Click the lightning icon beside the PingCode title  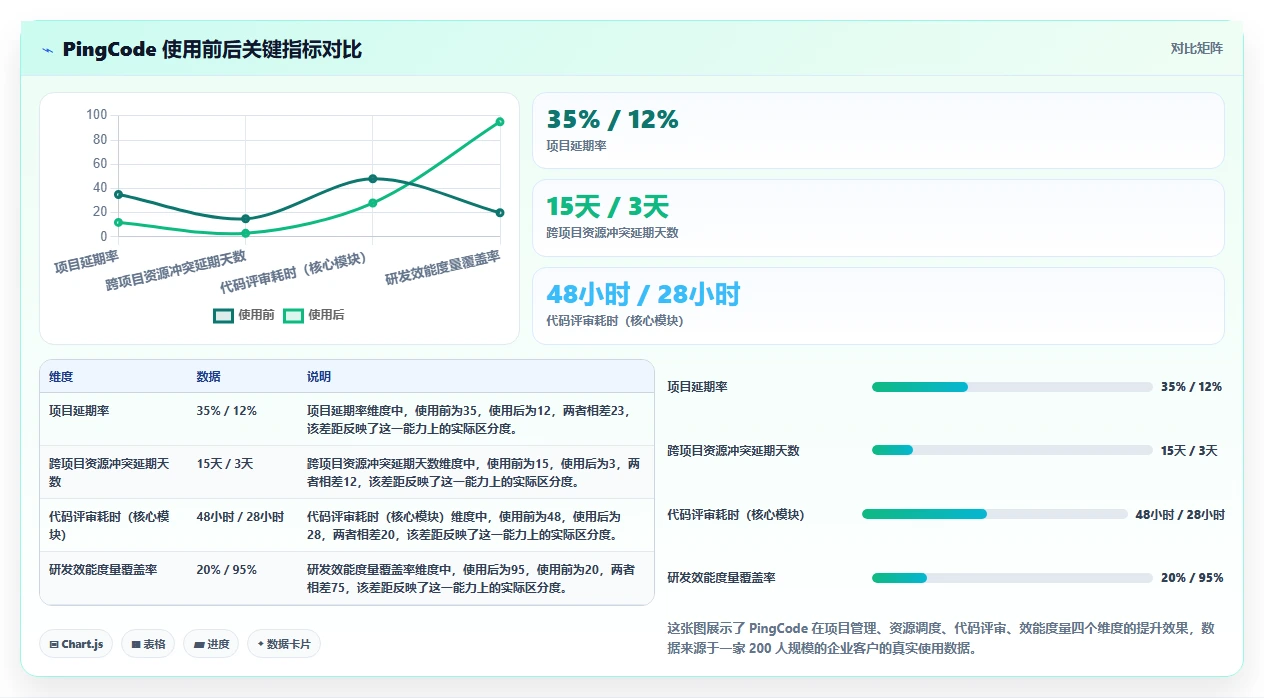click(47, 50)
